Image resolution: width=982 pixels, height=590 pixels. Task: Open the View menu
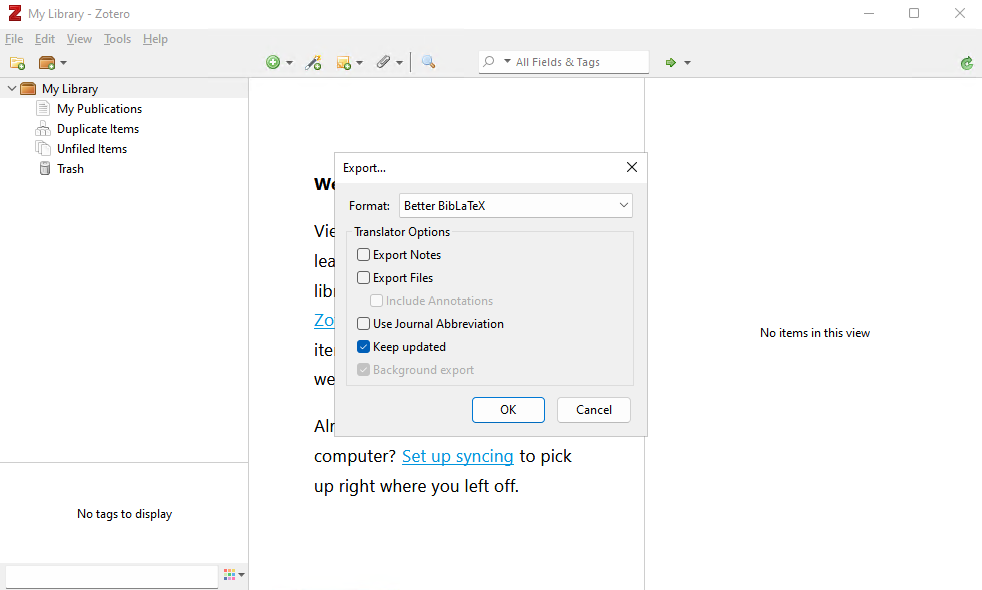79,39
